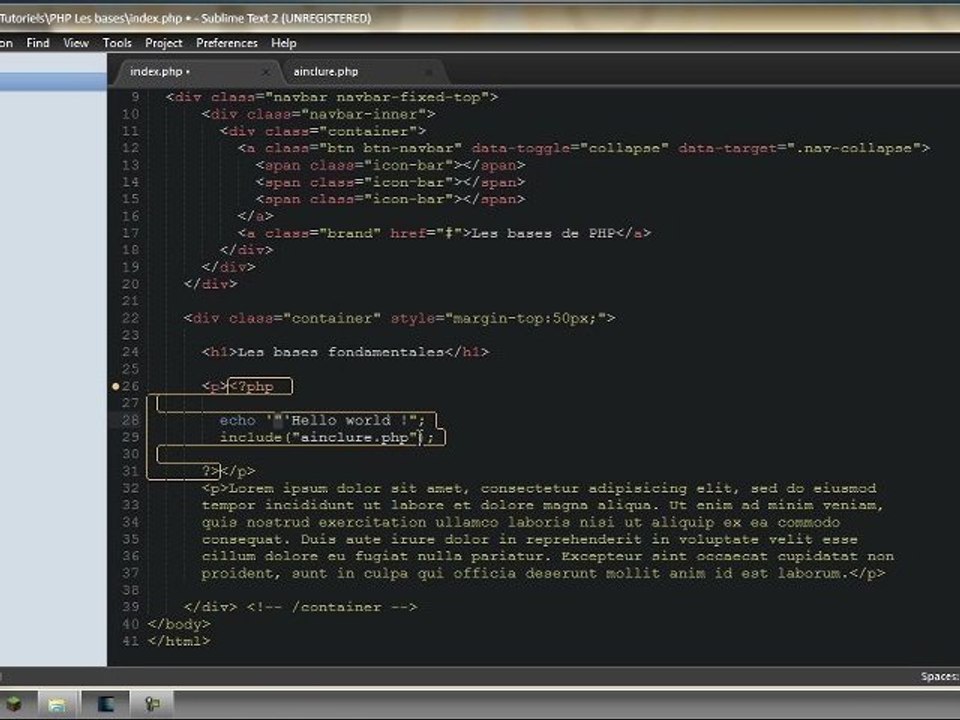This screenshot has width=960, height=720.
Task: Select the highlighted item in the sidebar
Action: (53, 82)
